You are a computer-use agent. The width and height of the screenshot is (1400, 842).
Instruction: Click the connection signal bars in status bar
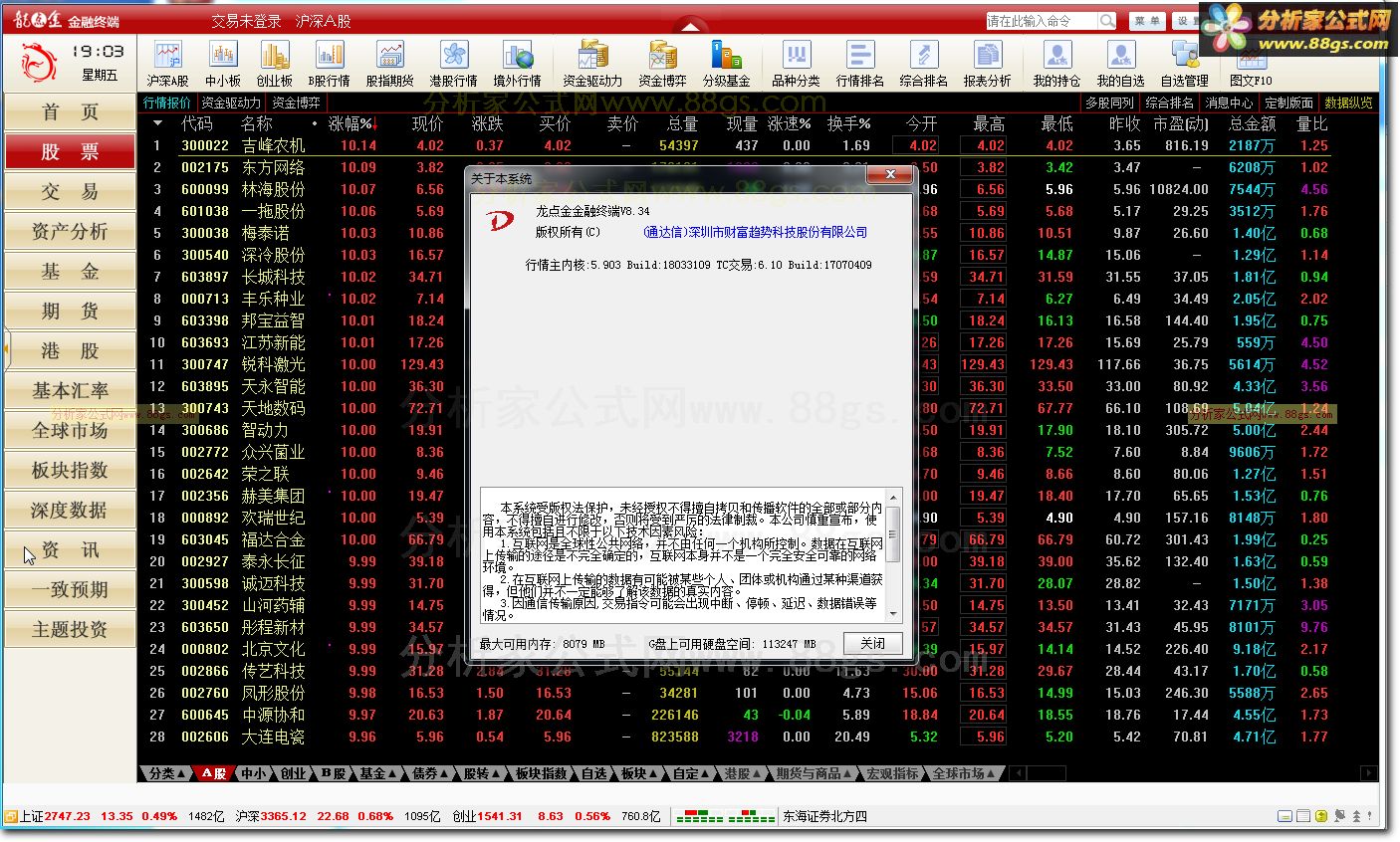click(x=726, y=816)
